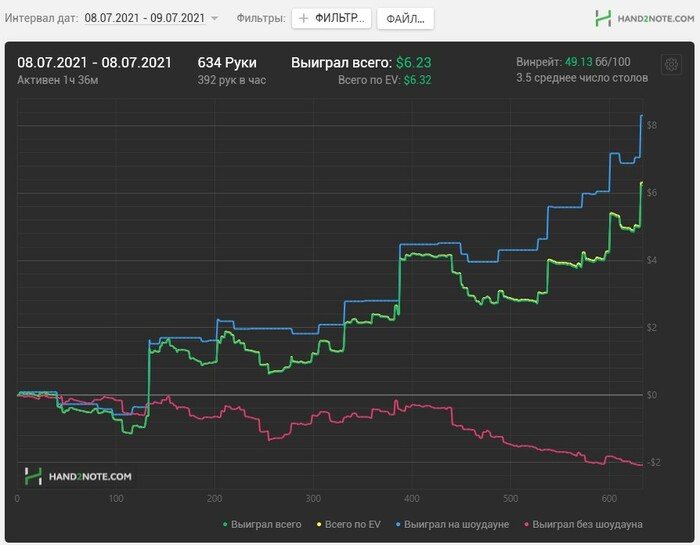Click the Винрейт label
This screenshot has width=700, height=545.
(x=539, y=62)
